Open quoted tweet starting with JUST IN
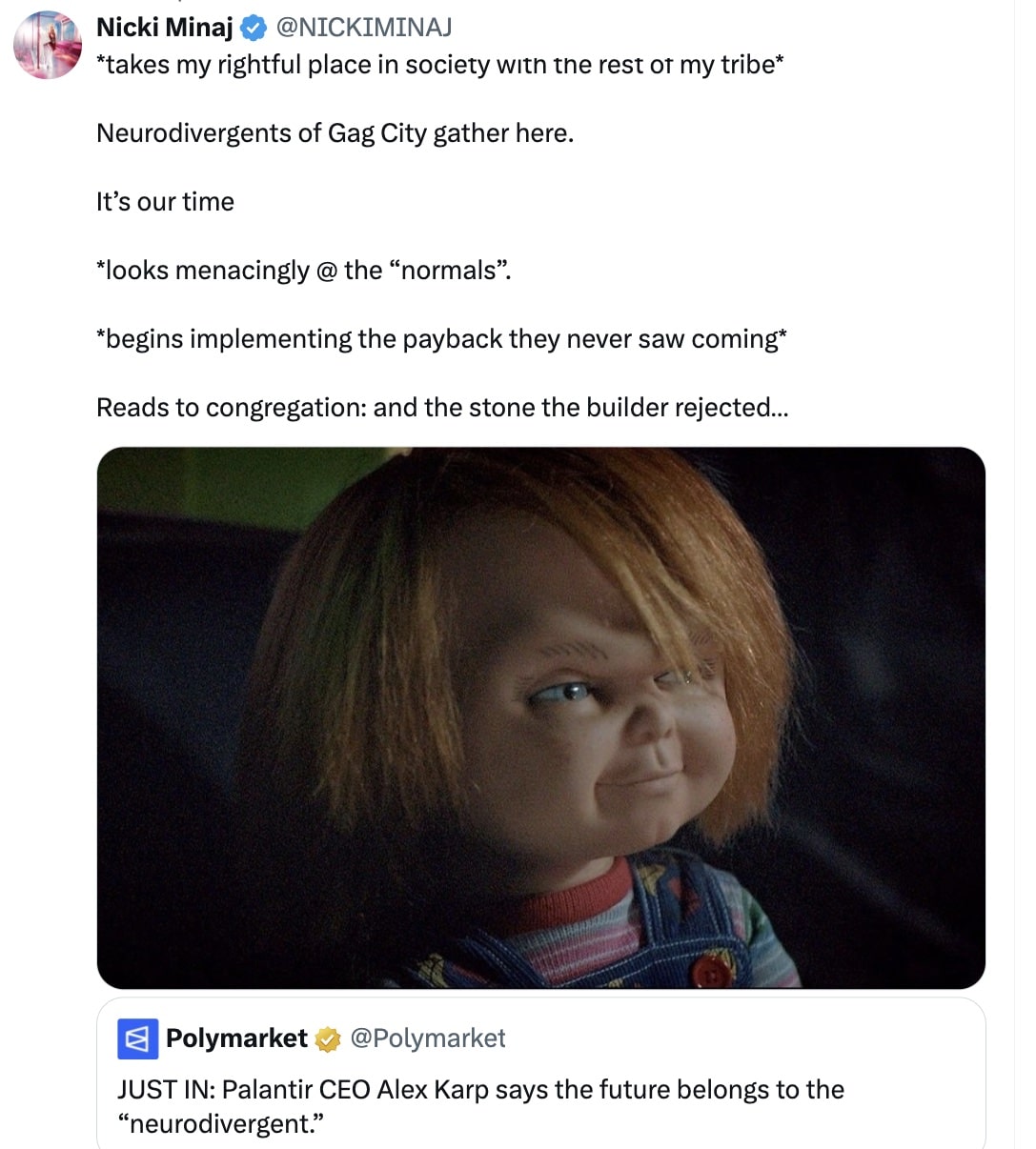 (x=541, y=1073)
